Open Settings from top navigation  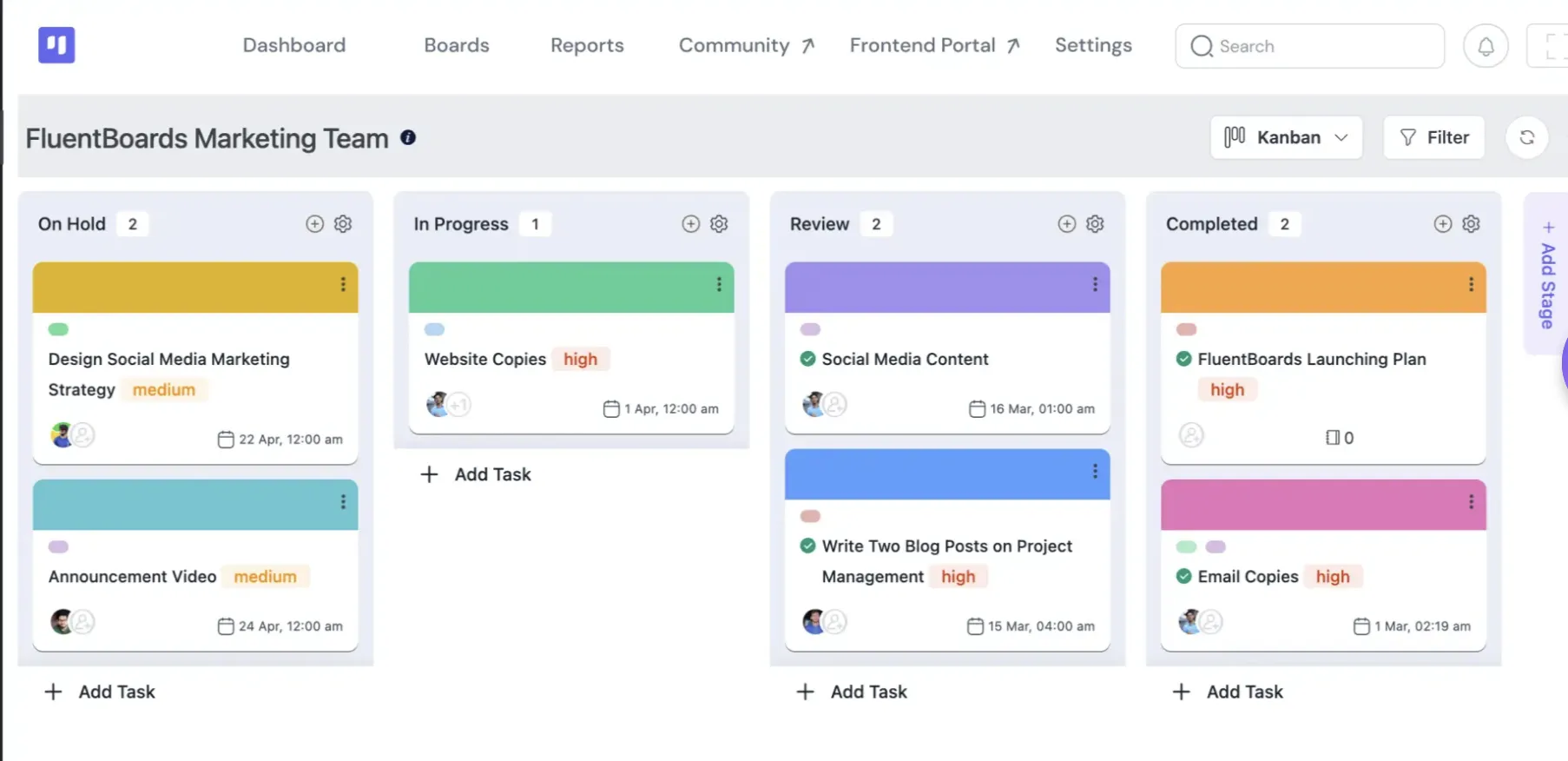(x=1093, y=45)
